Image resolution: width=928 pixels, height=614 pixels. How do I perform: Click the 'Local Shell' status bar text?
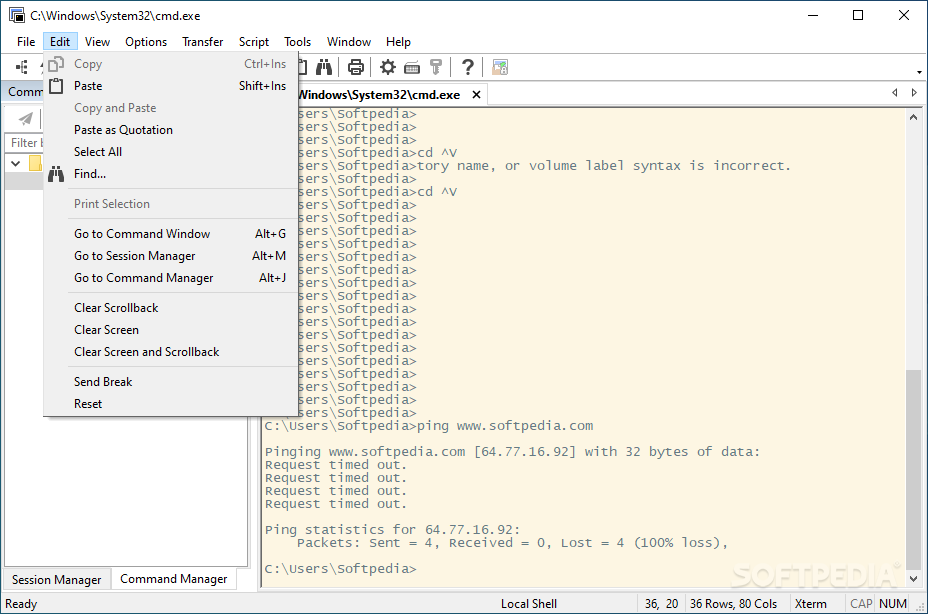click(529, 603)
